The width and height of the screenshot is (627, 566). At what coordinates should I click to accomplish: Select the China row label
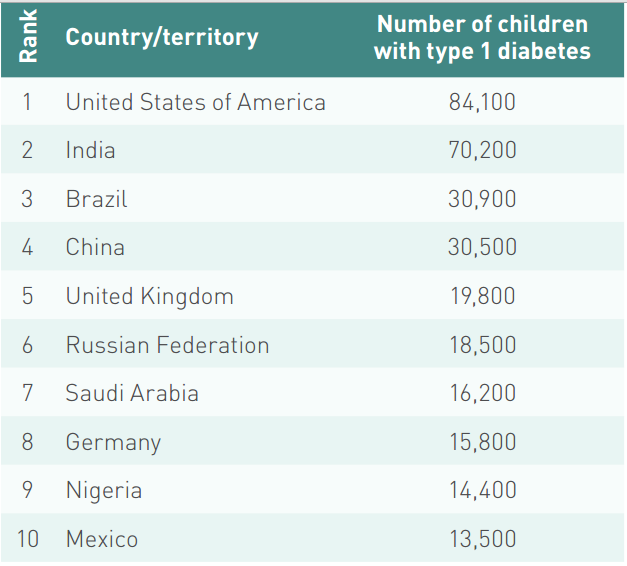pyautogui.click(x=95, y=248)
